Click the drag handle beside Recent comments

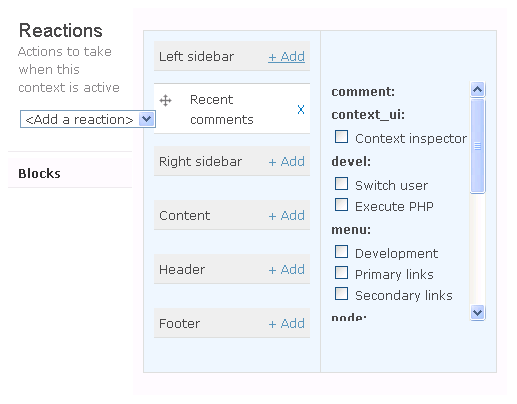coord(165,100)
